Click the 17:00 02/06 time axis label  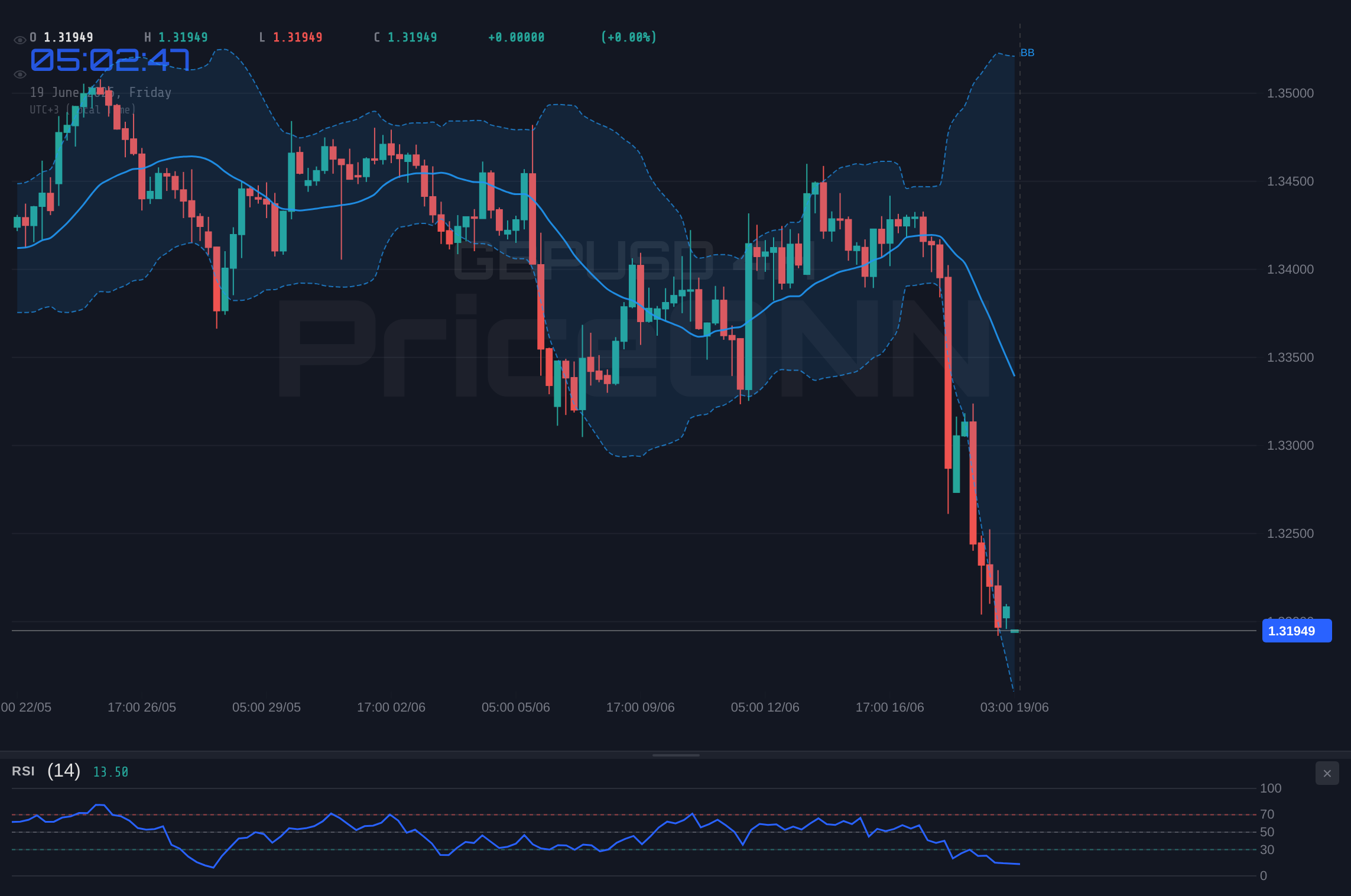point(391,707)
